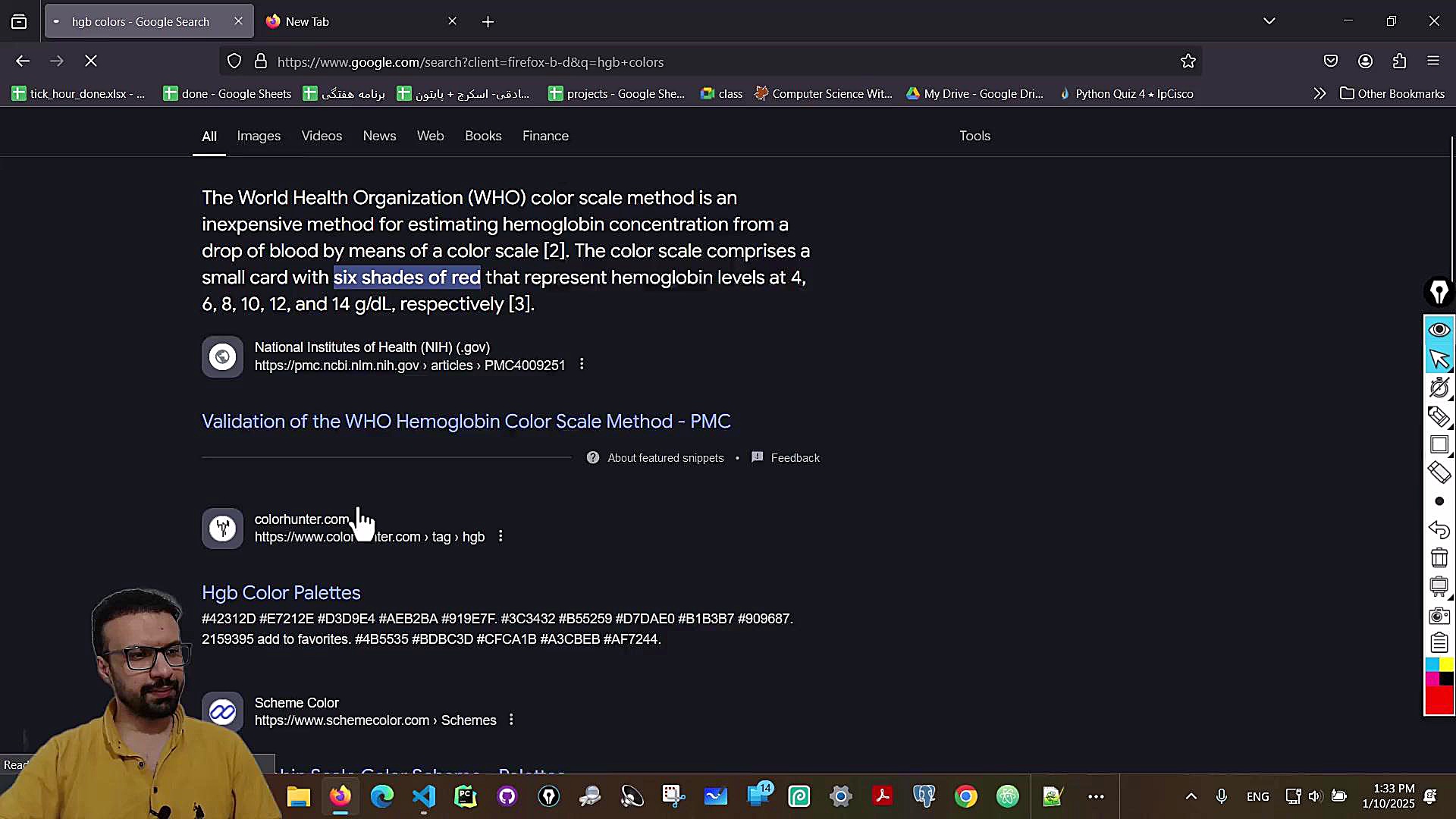Select the eraser tool in pen toolbar

1439,472
